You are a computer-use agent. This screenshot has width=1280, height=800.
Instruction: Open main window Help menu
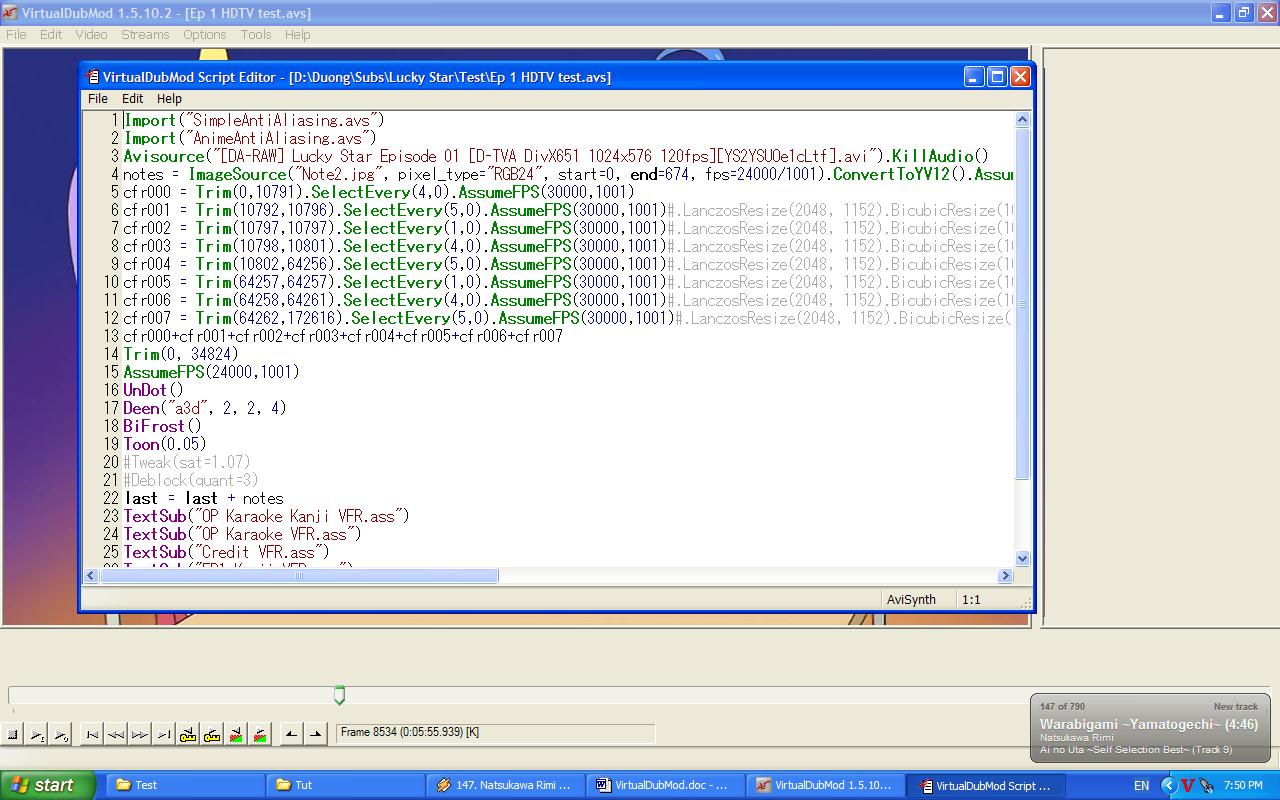(297, 34)
